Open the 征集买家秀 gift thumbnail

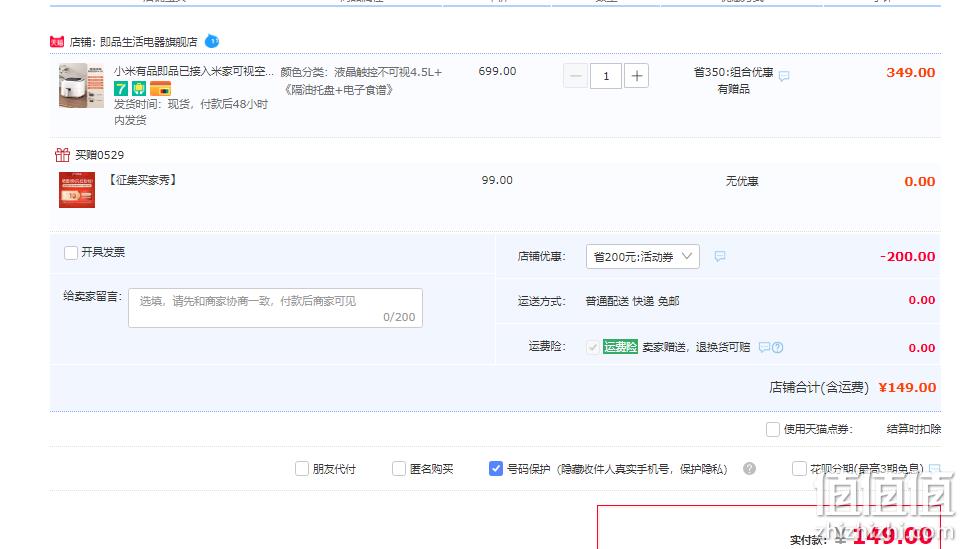coord(77,190)
